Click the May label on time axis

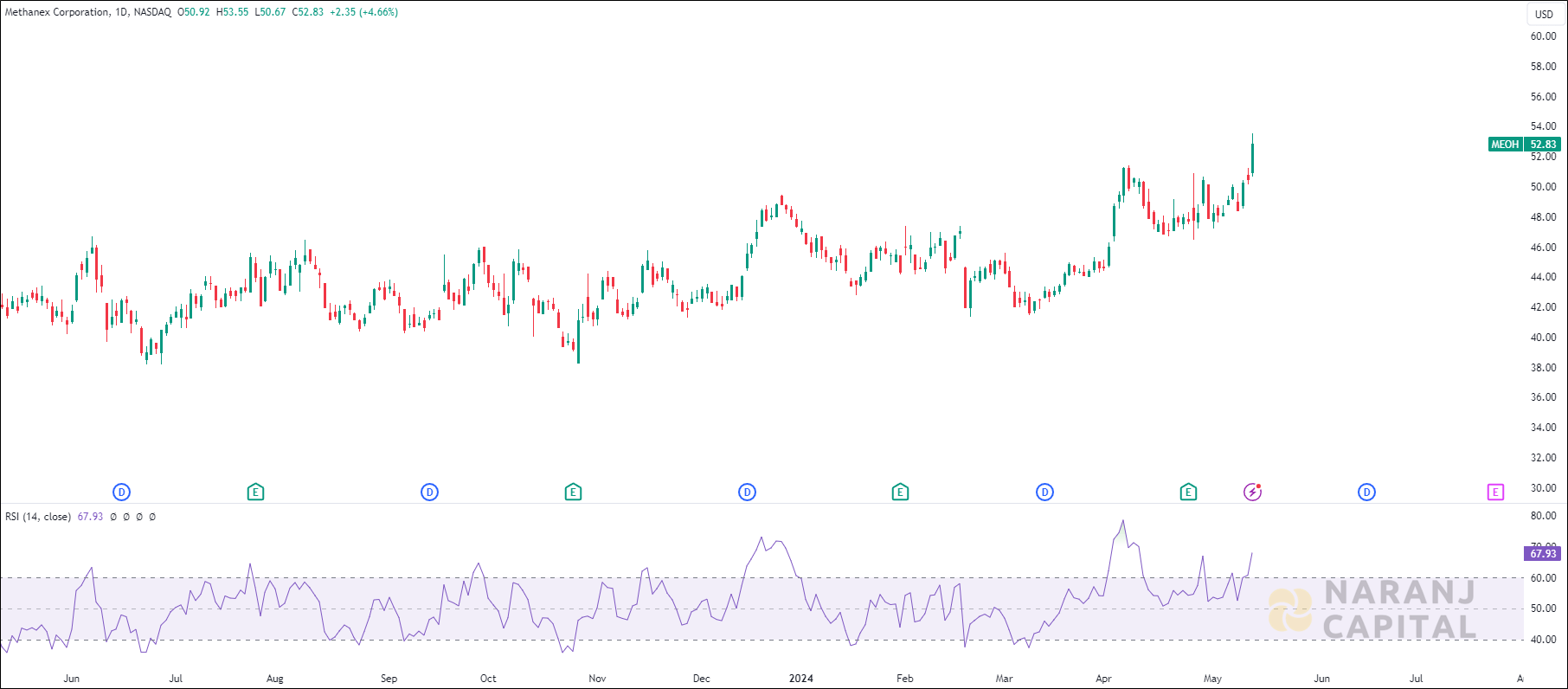(x=1213, y=679)
